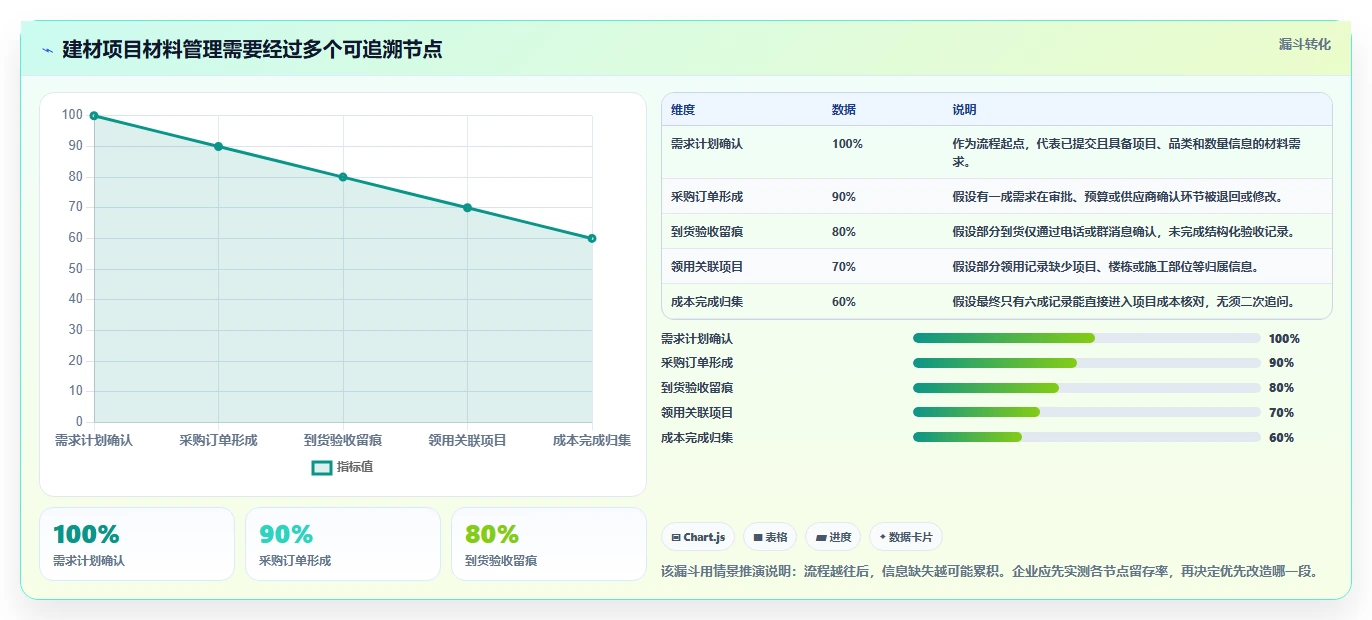The image size is (1372, 620).
Task: Click the 100% value in the table
Action: (x=847, y=144)
